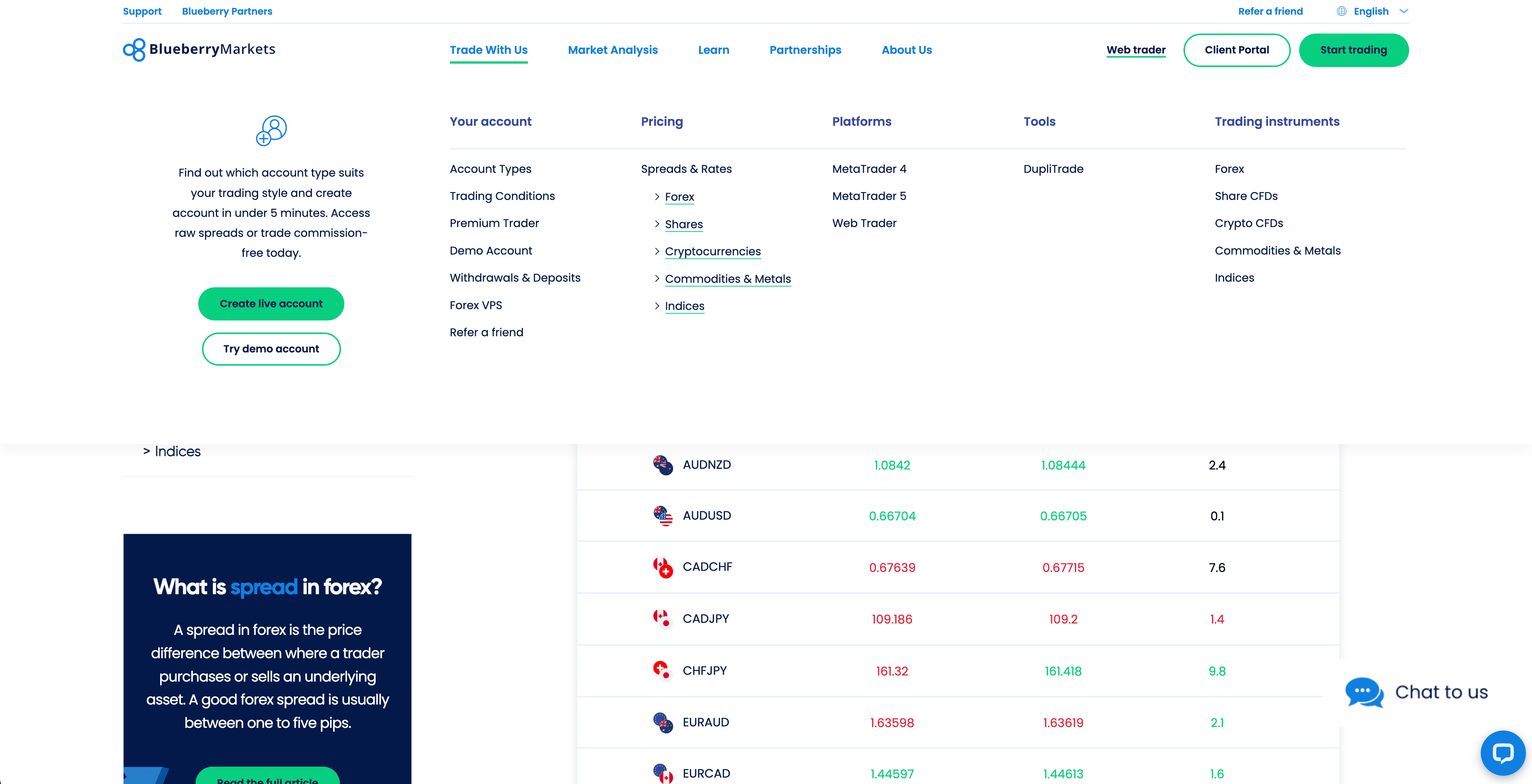
Task: Open MetaTrader 4 platform page
Action: (x=869, y=169)
